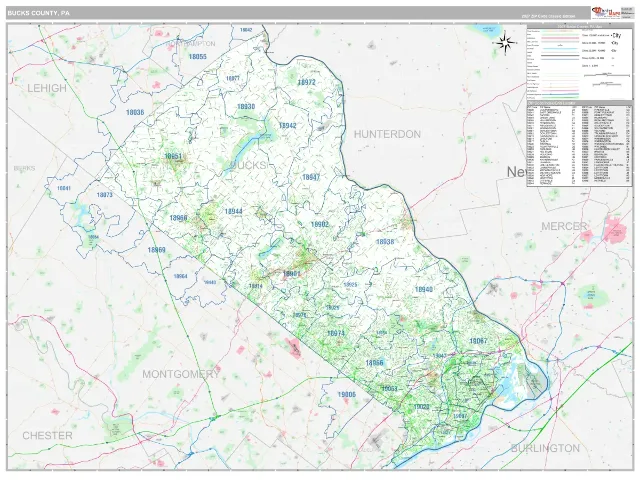Click the BURLINGTON county label

(x=545, y=448)
